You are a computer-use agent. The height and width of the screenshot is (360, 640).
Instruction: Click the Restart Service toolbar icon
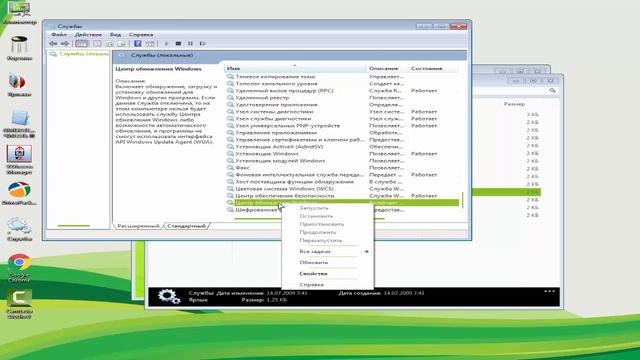[x=202, y=43]
